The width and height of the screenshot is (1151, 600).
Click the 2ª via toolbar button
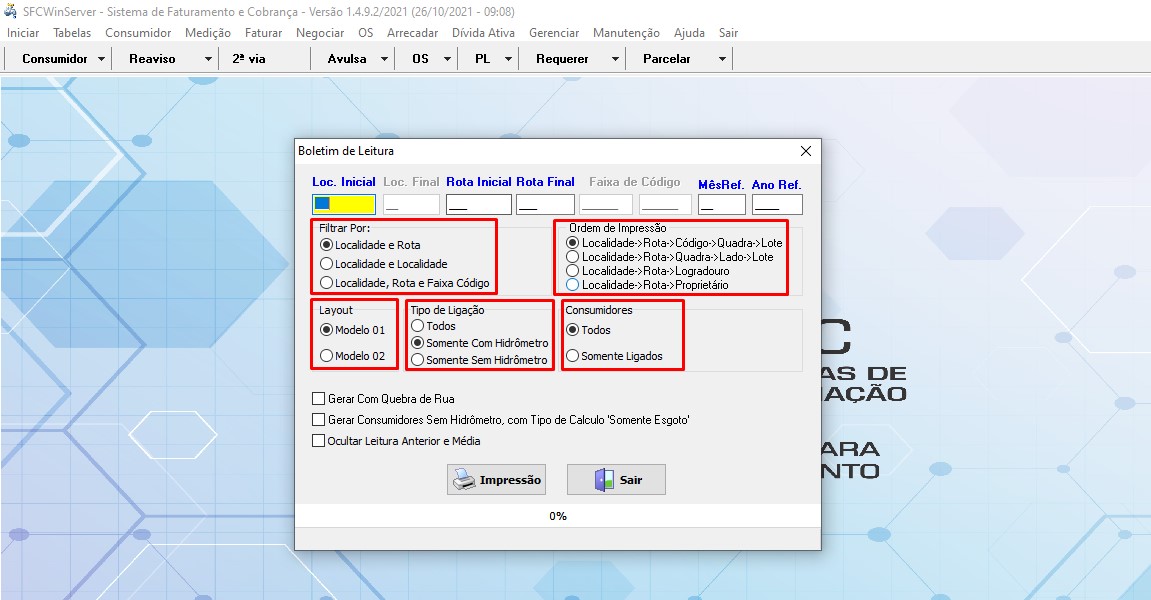249,59
